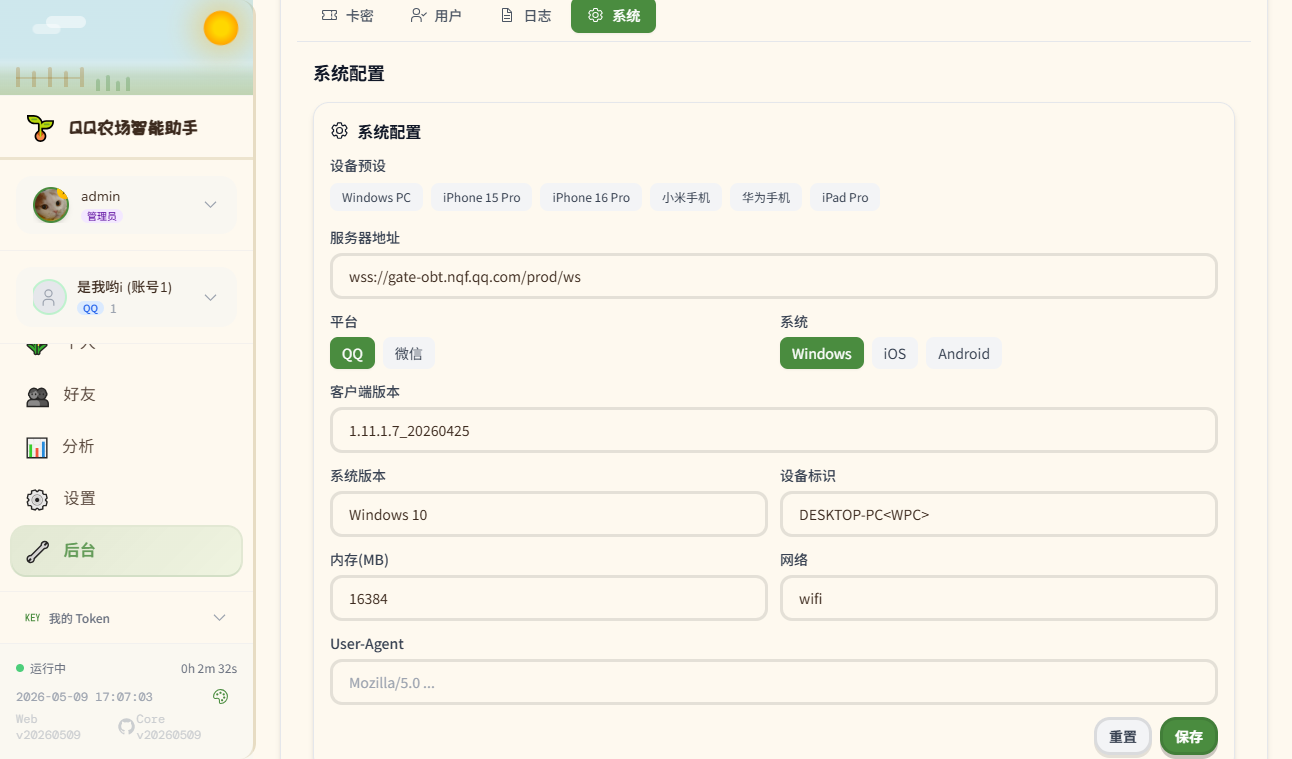Image resolution: width=1292 pixels, height=759 pixels.
Task: Click the KEY icon beside 我的 Token
Action: pyautogui.click(x=33, y=618)
